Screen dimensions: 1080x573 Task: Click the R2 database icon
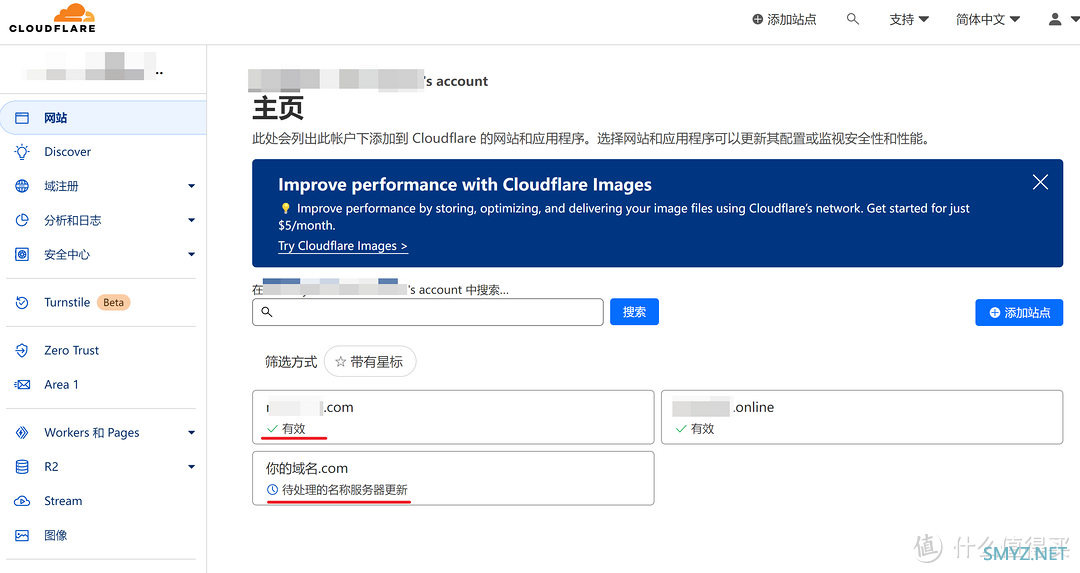click(x=22, y=467)
